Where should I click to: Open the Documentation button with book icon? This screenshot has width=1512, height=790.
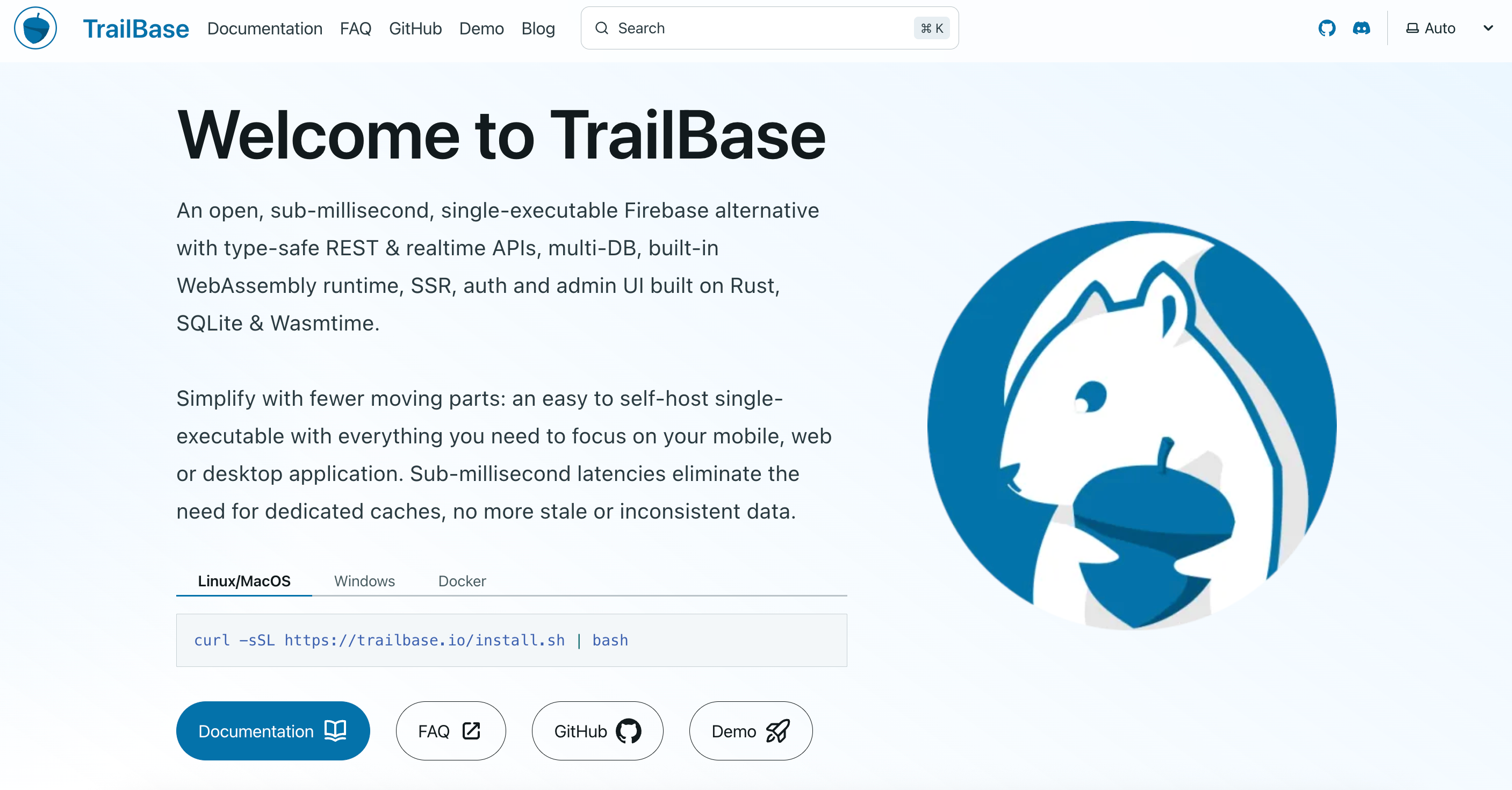click(x=273, y=731)
